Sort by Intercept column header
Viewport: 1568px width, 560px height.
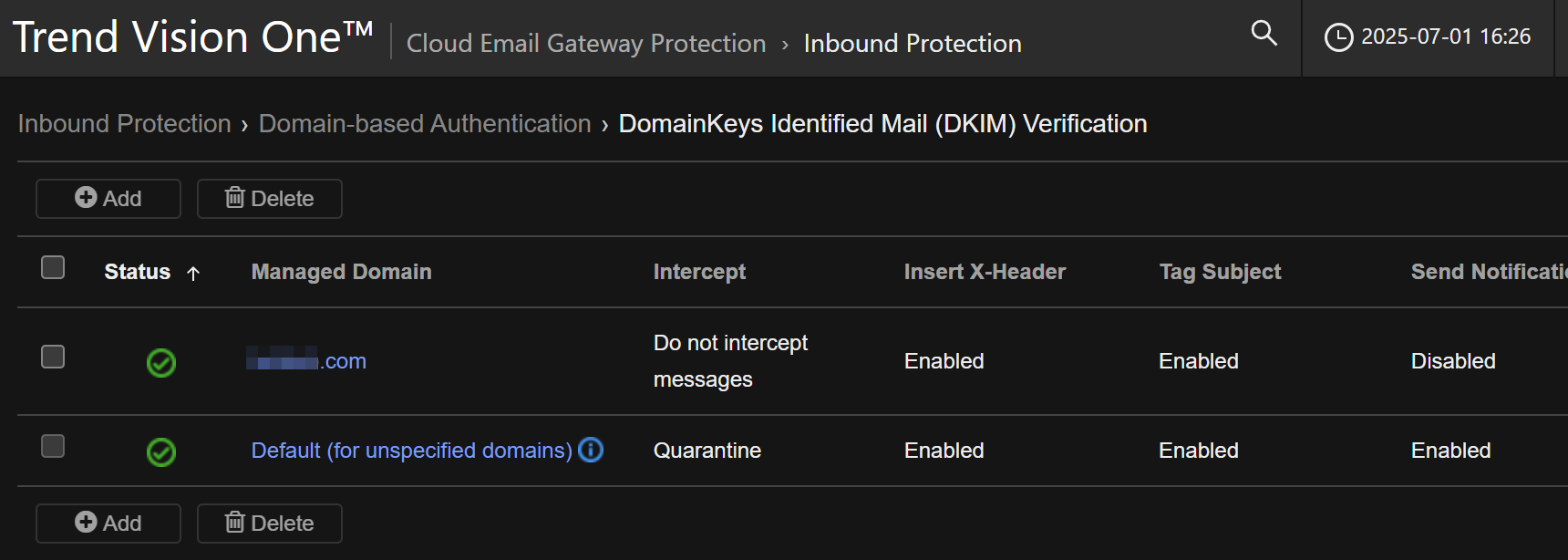[699, 272]
